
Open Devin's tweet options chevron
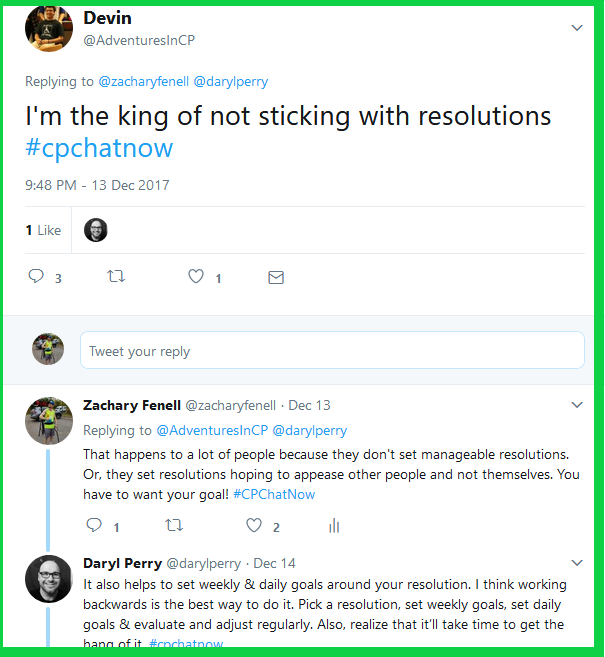pyautogui.click(x=577, y=28)
